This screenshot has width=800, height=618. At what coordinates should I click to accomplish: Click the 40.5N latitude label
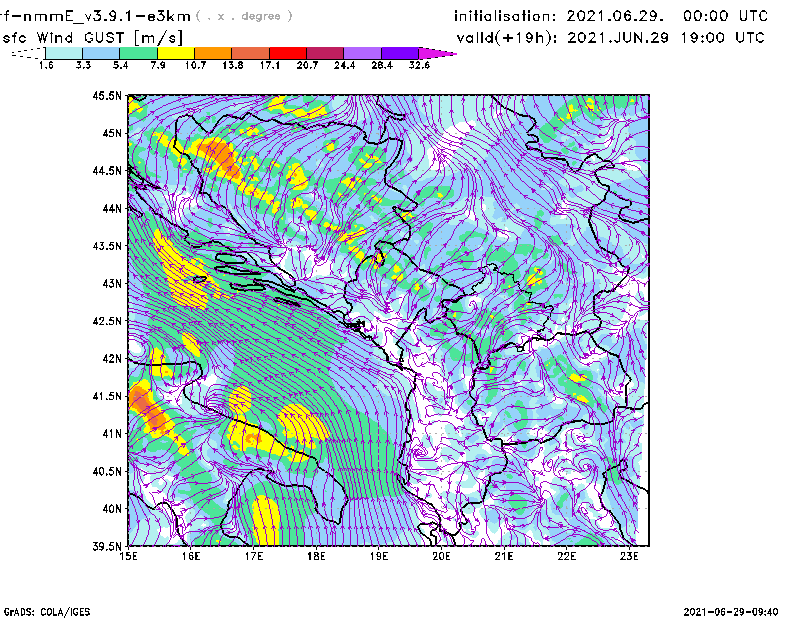coord(107,471)
